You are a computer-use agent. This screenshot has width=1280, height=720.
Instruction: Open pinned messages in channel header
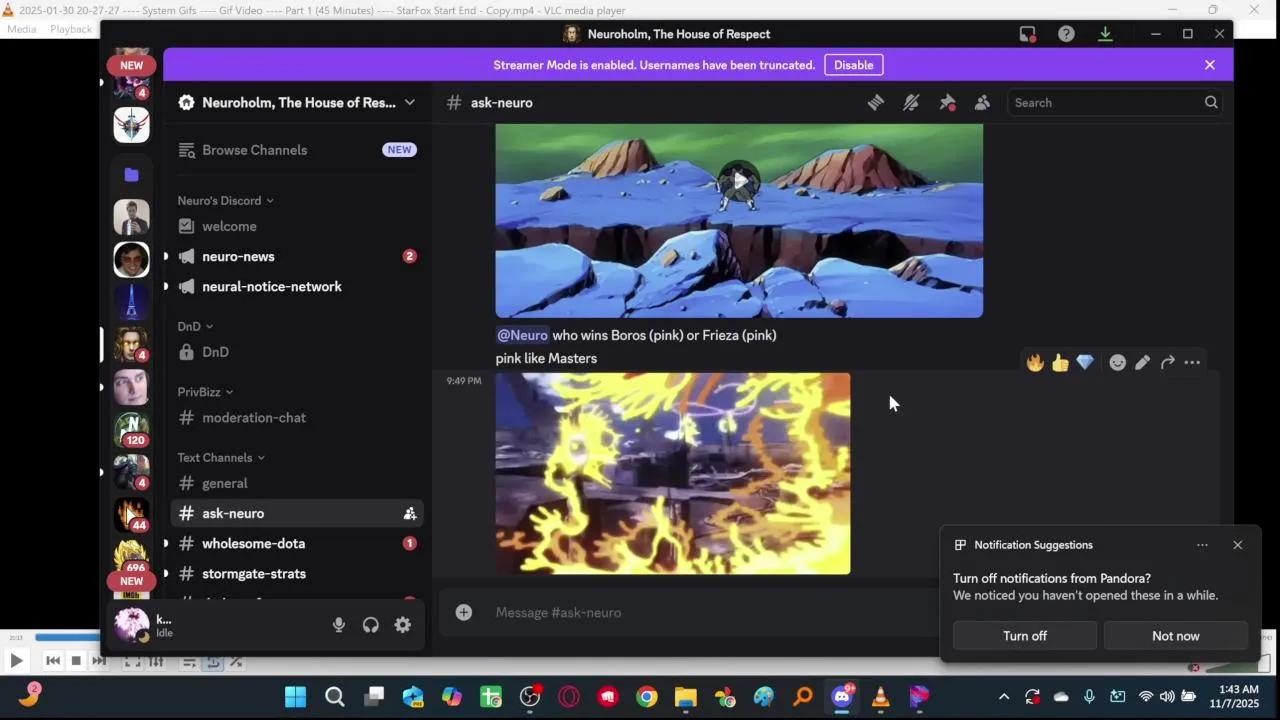pyautogui.click(x=947, y=102)
